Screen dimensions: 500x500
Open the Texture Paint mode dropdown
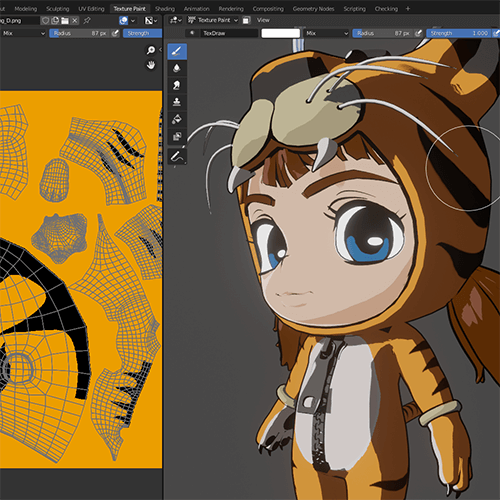click(x=213, y=20)
